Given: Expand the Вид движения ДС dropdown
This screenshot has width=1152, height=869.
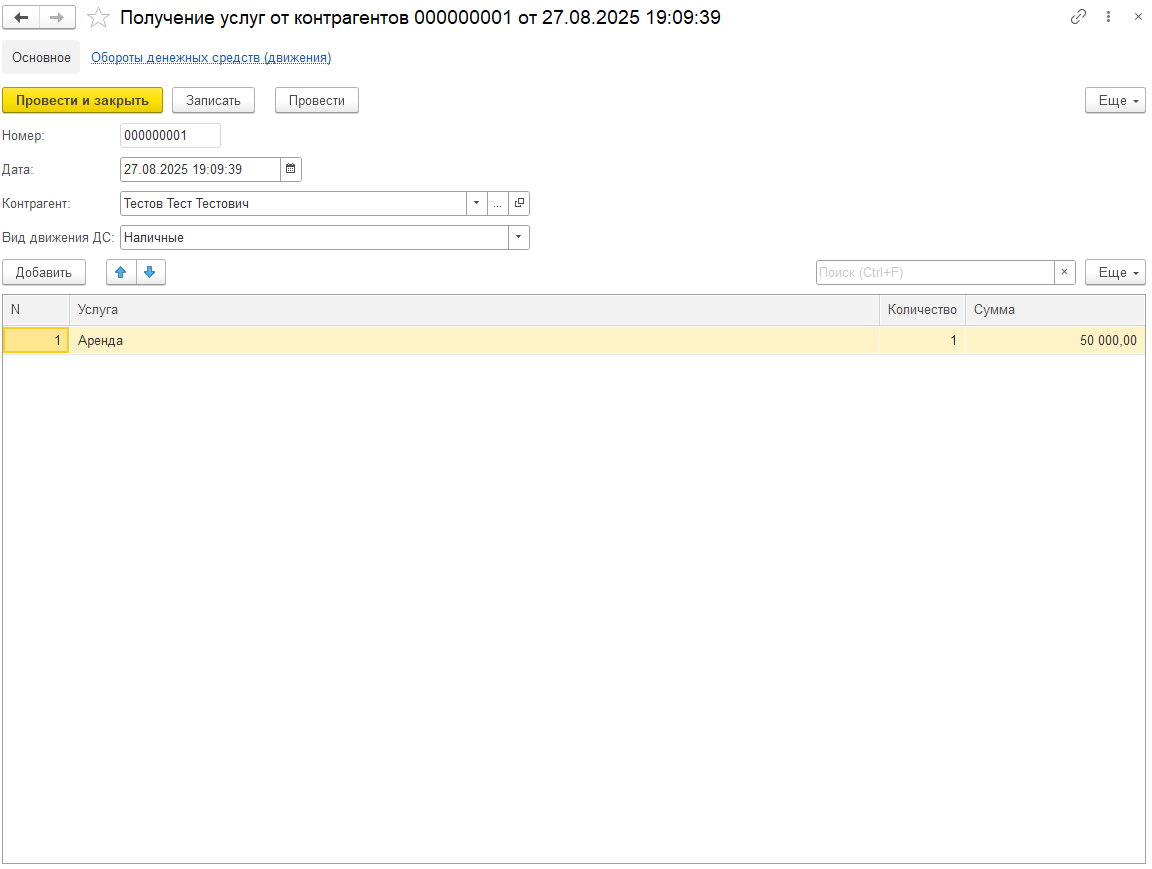Looking at the screenshot, I should click(518, 237).
